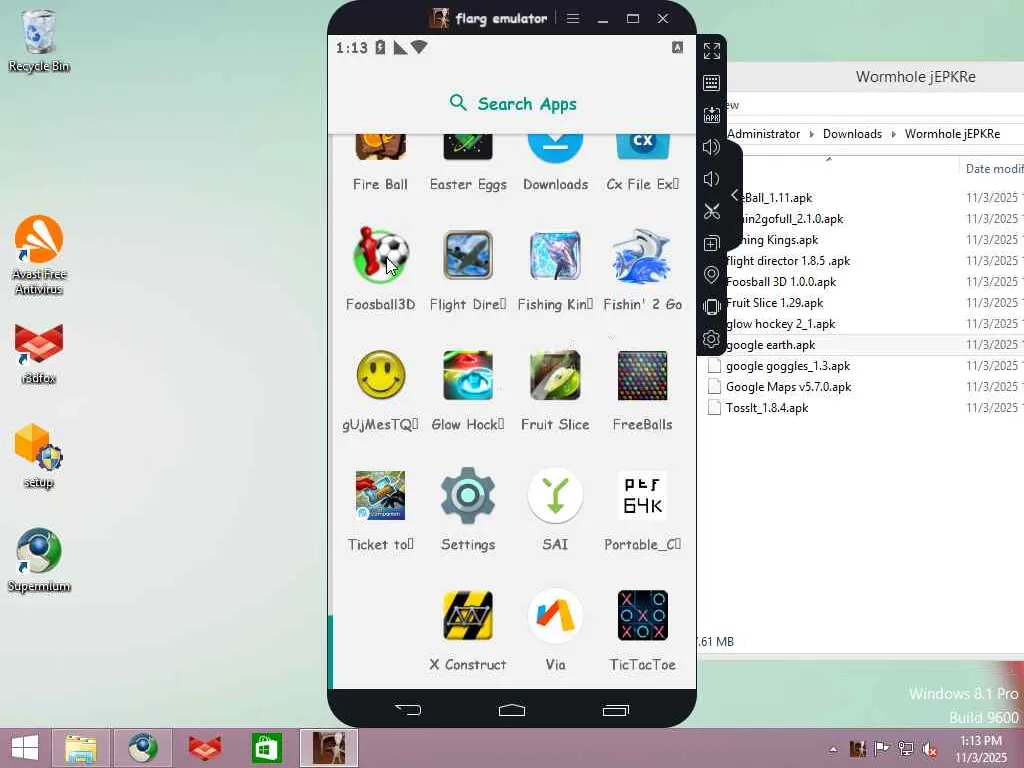Open the smiley face gUjMesTQ app
Screen dimensions: 1024x768
pyautogui.click(x=381, y=375)
